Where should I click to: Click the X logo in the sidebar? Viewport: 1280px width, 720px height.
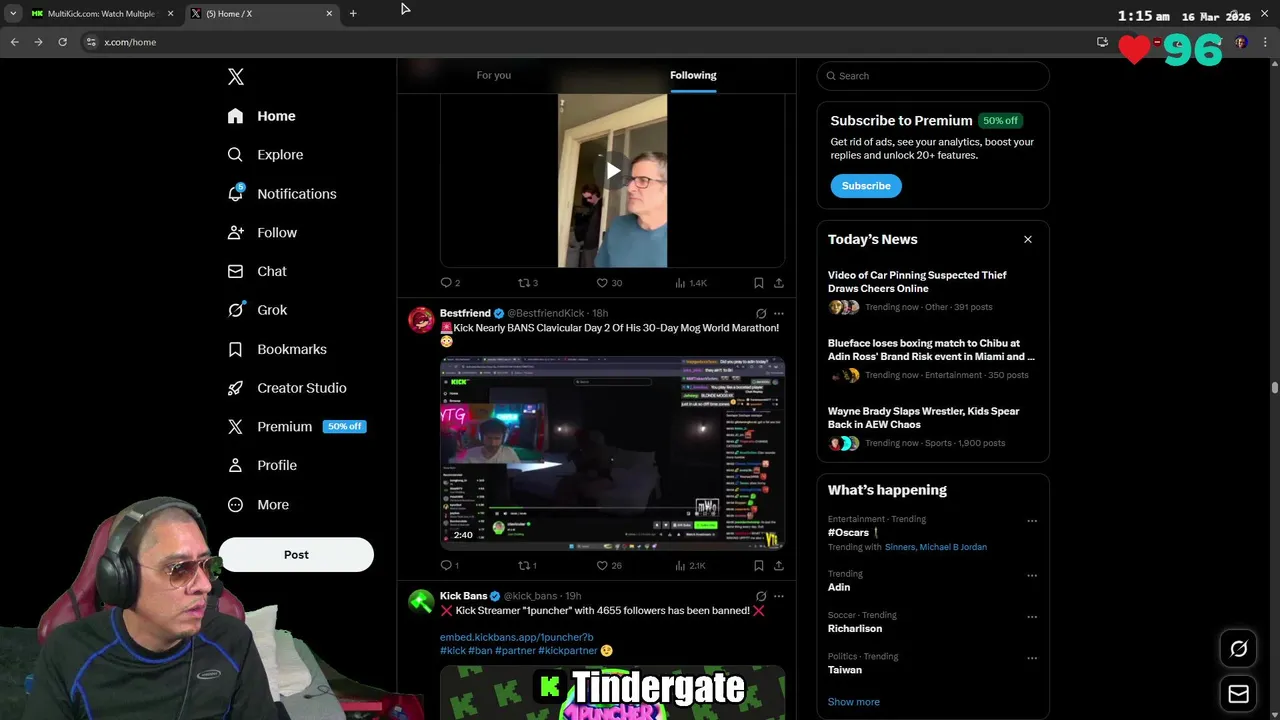[x=235, y=77]
